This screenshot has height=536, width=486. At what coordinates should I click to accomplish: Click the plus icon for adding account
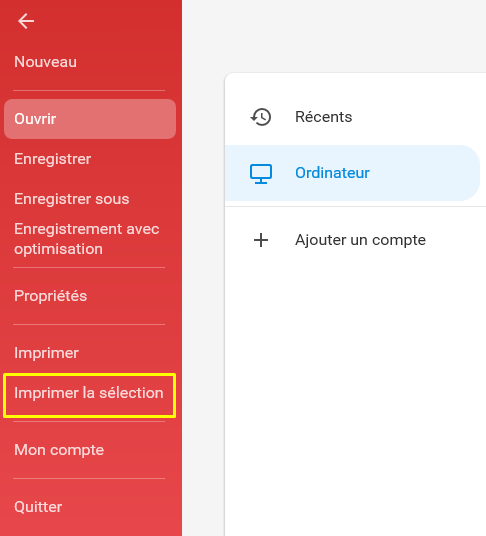[261, 240]
